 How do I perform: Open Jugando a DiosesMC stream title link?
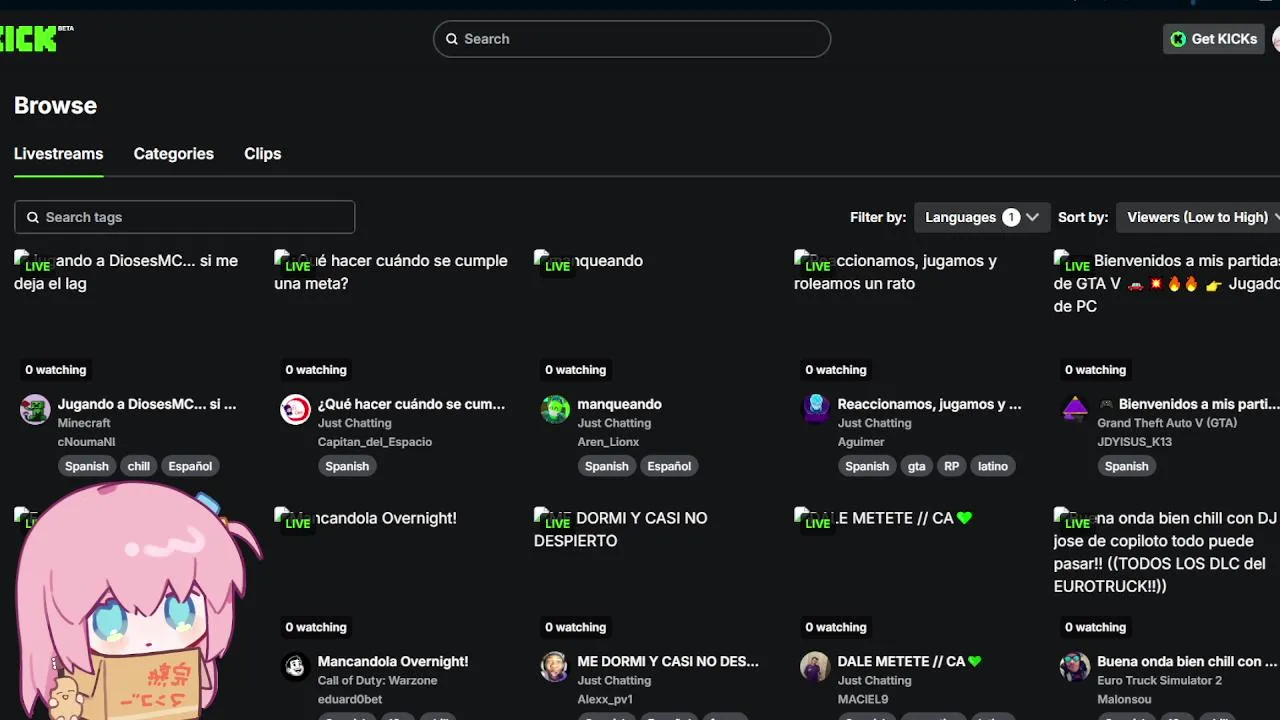(x=147, y=404)
